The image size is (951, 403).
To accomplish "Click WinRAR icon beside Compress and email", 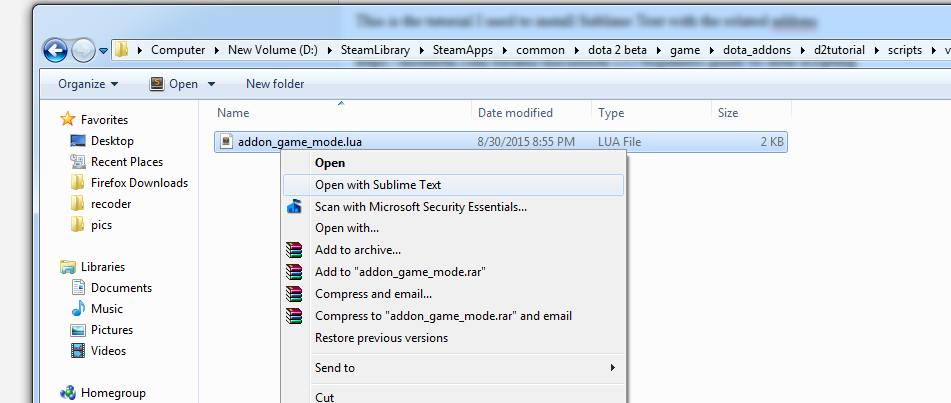I will point(294,294).
